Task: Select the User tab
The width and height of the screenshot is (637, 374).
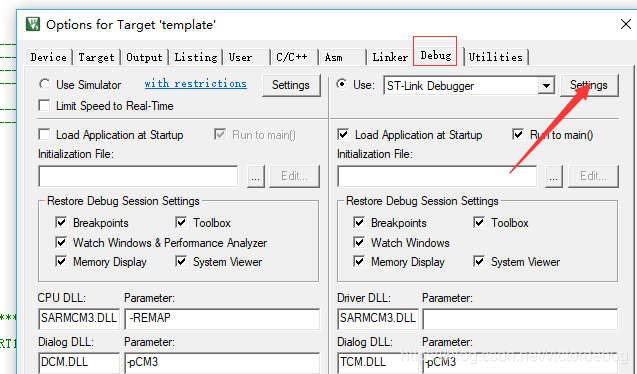Action: [247, 57]
